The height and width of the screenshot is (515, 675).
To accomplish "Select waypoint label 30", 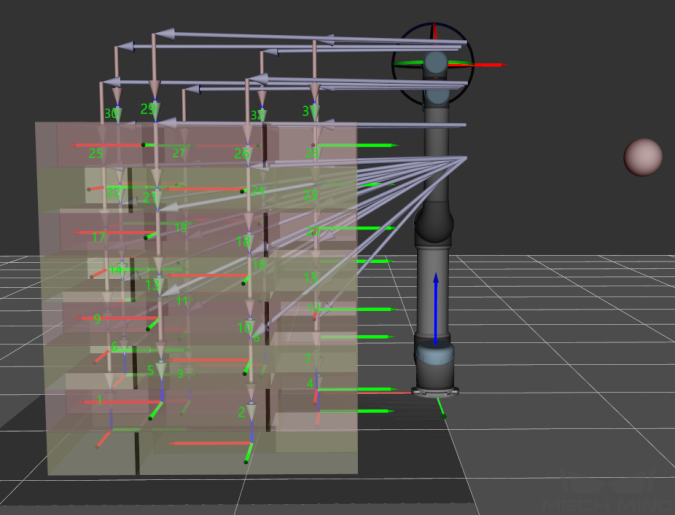I will point(112,114).
